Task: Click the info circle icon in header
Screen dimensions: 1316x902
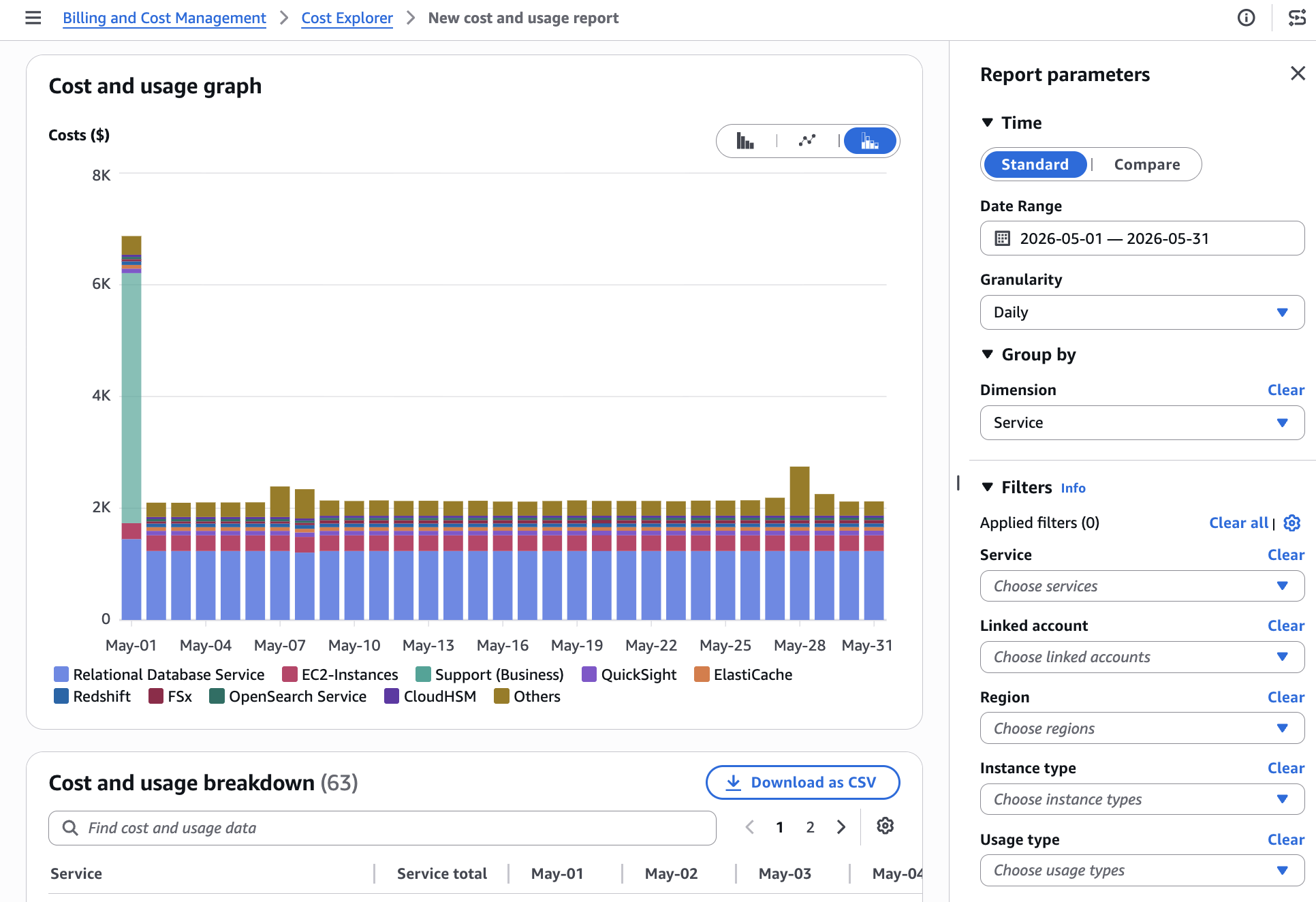Action: point(1246,18)
